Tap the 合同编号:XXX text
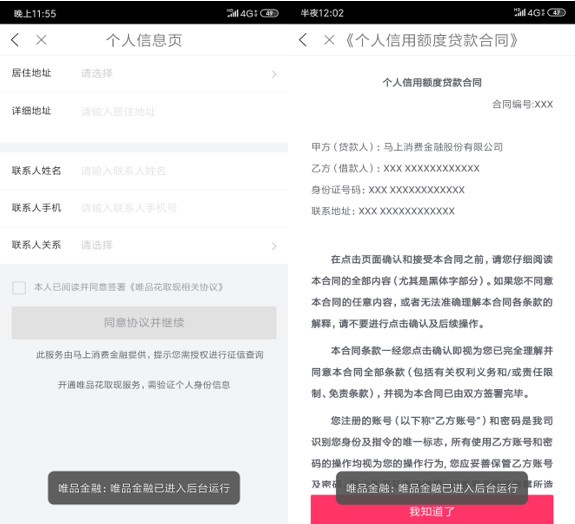 [522, 105]
